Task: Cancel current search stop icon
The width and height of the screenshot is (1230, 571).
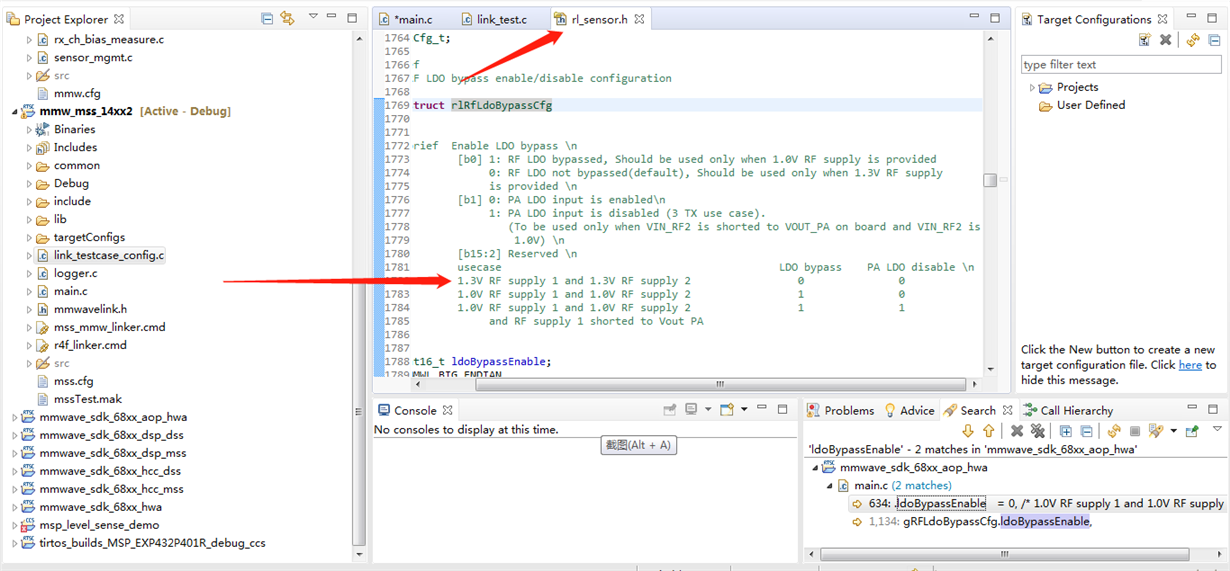Action: pos(1135,431)
